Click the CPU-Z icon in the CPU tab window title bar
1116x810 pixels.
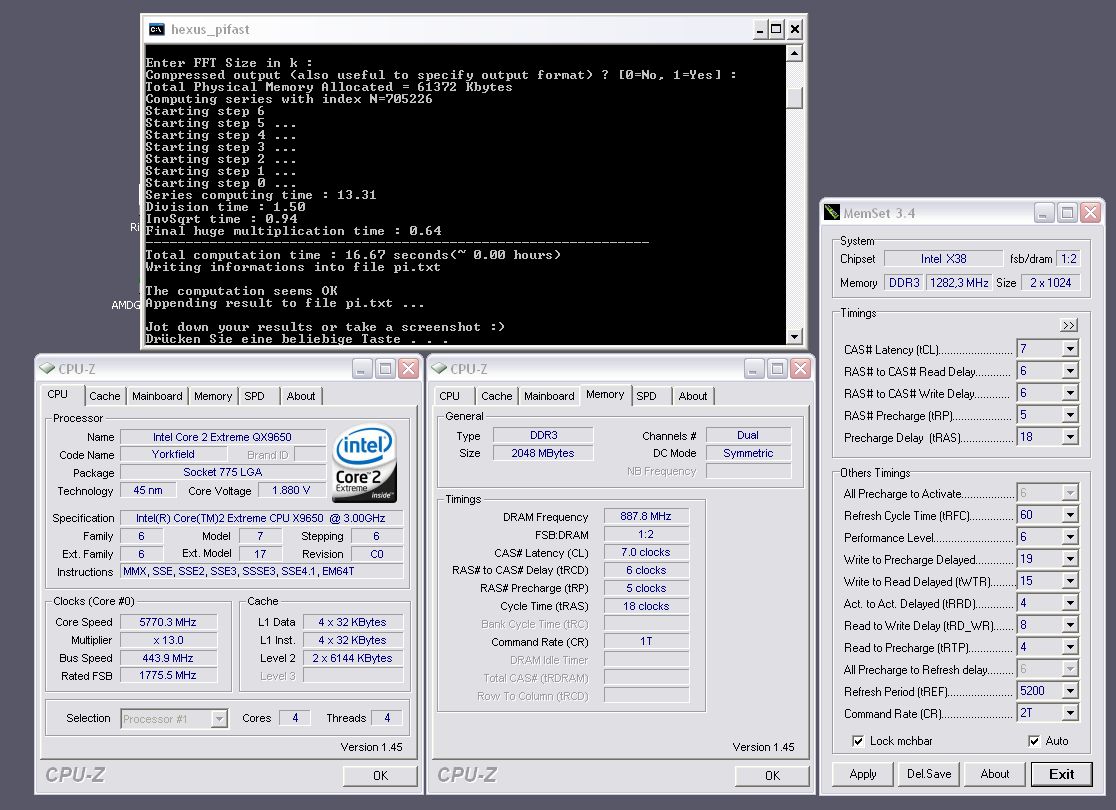tap(47, 368)
